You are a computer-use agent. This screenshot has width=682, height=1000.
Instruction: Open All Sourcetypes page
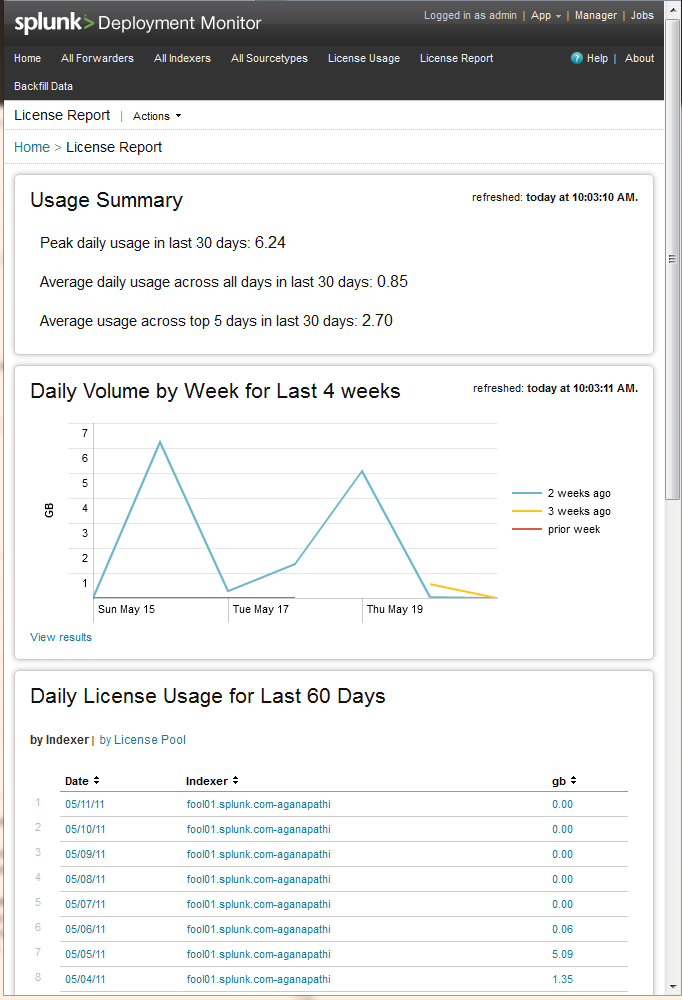(x=269, y=58)
